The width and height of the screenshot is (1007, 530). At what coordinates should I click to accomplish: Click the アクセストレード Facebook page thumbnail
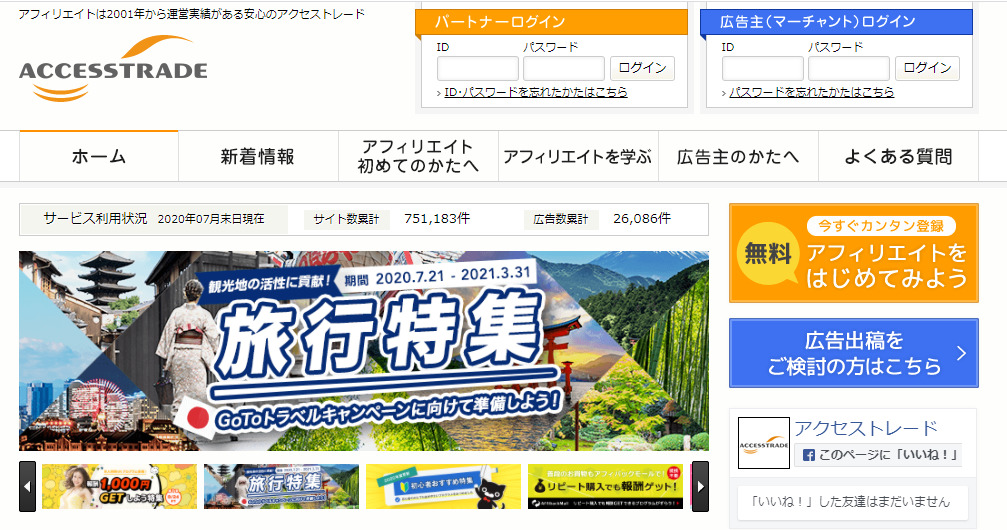coord(764,443)
